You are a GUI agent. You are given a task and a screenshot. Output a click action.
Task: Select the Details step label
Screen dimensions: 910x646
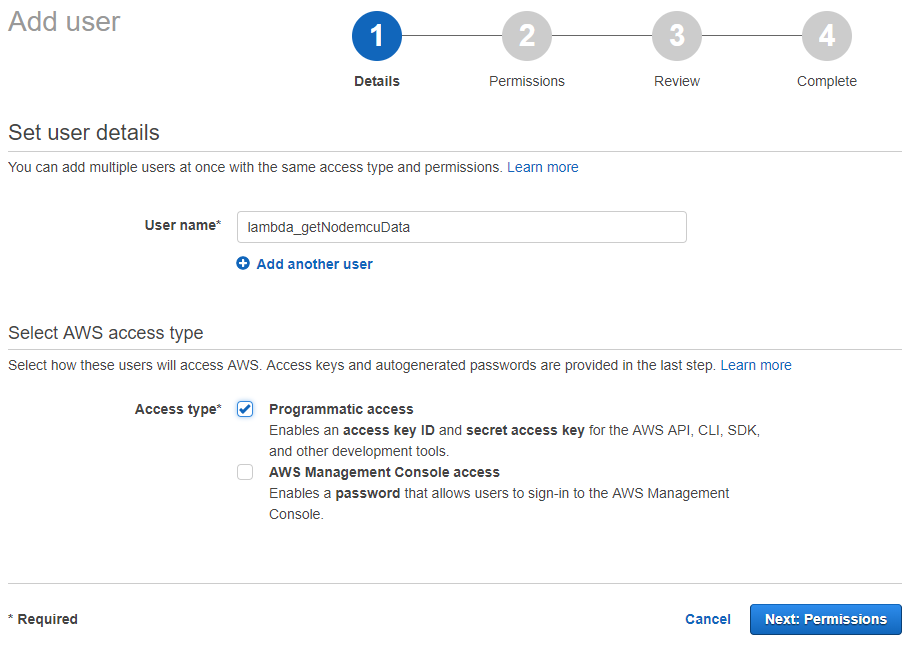pos(377,81)
